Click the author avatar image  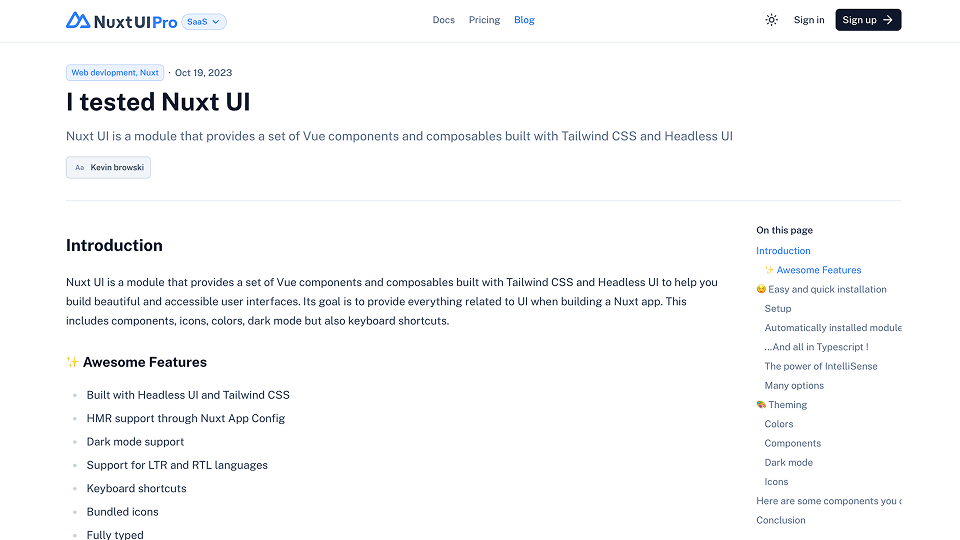coord(80,168)
